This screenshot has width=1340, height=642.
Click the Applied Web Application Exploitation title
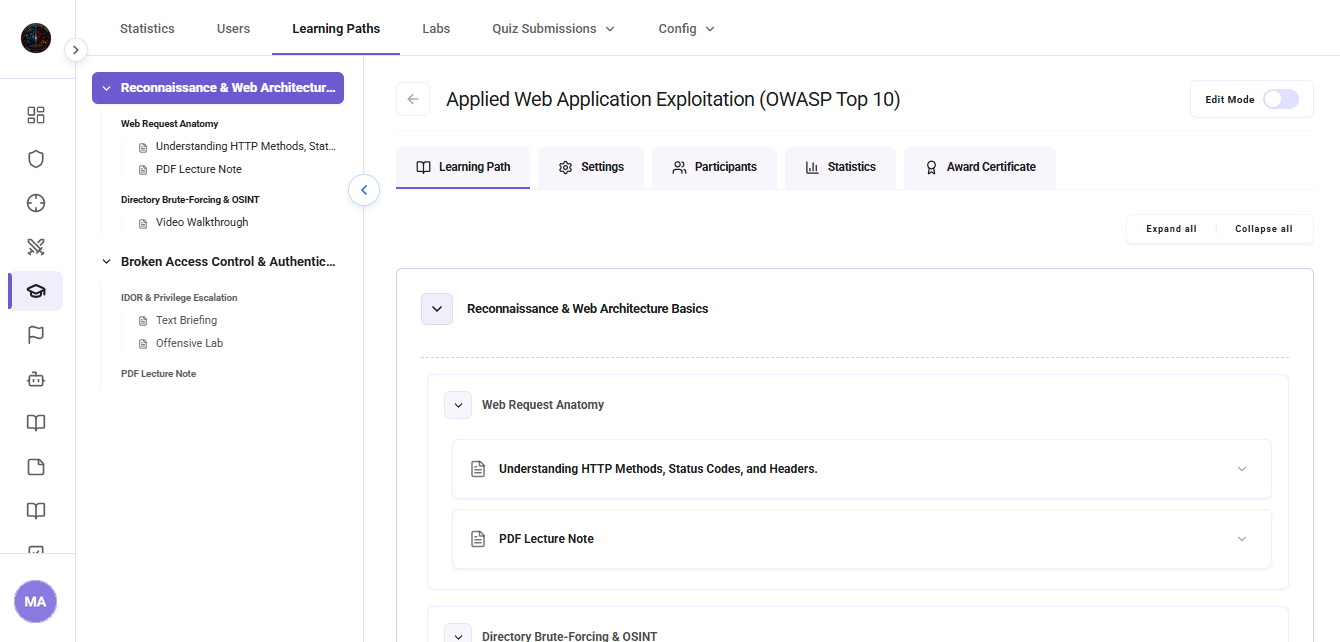[673, 100]
